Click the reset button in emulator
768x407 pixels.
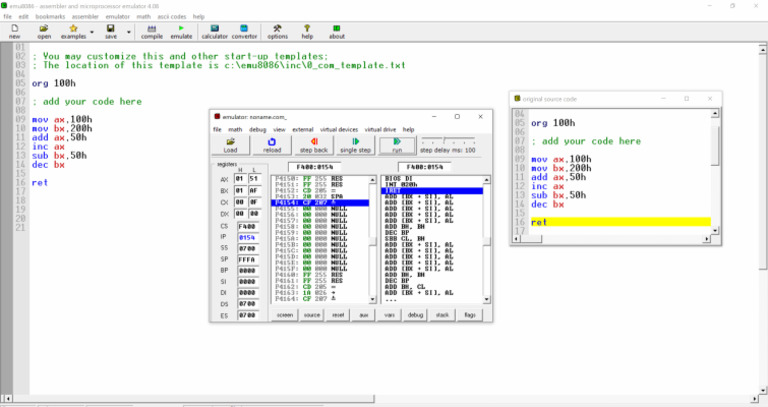(x=338, y=315)
